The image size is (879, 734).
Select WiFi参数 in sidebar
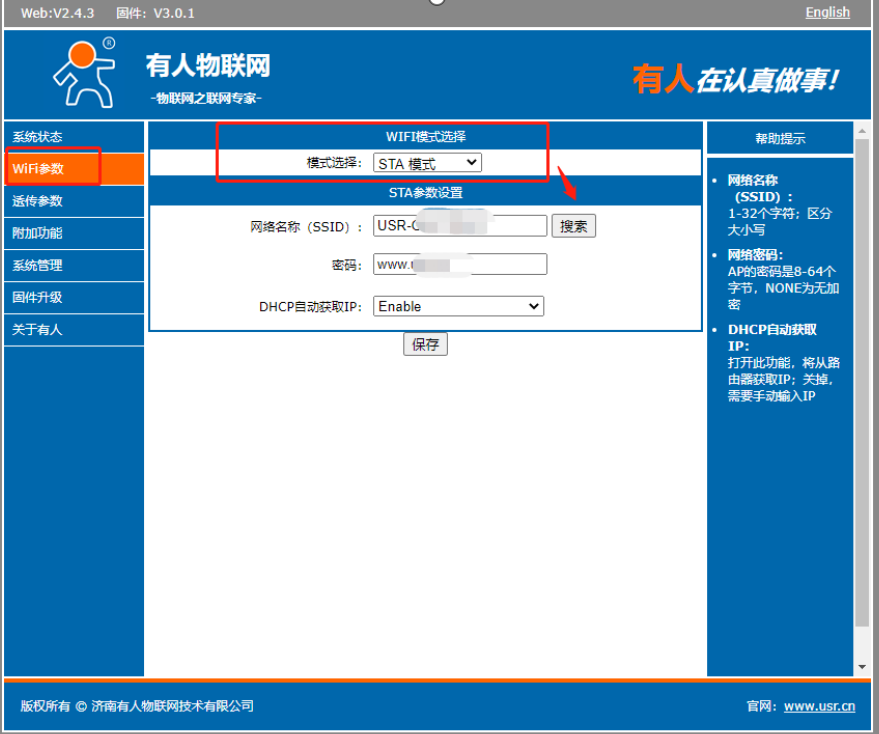[x=38, y=169]
